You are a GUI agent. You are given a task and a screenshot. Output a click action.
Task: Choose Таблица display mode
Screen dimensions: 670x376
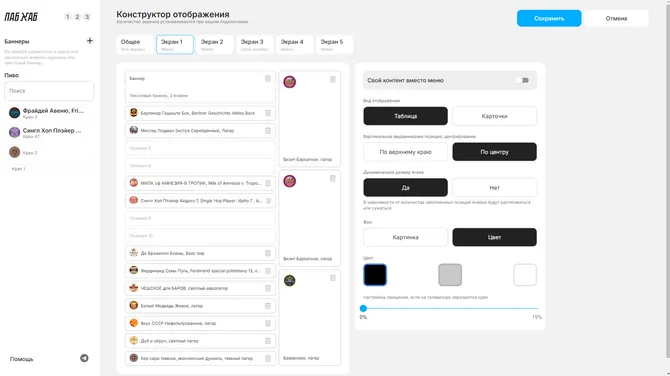(x=406, y=116)
